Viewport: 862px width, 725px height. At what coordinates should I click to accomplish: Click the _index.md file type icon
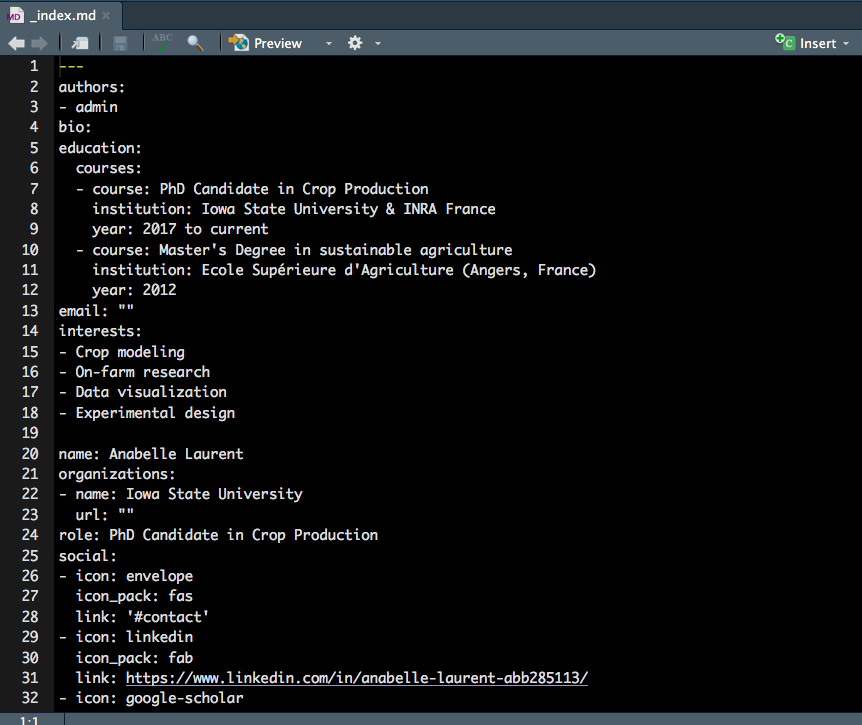tap(14, 15)
